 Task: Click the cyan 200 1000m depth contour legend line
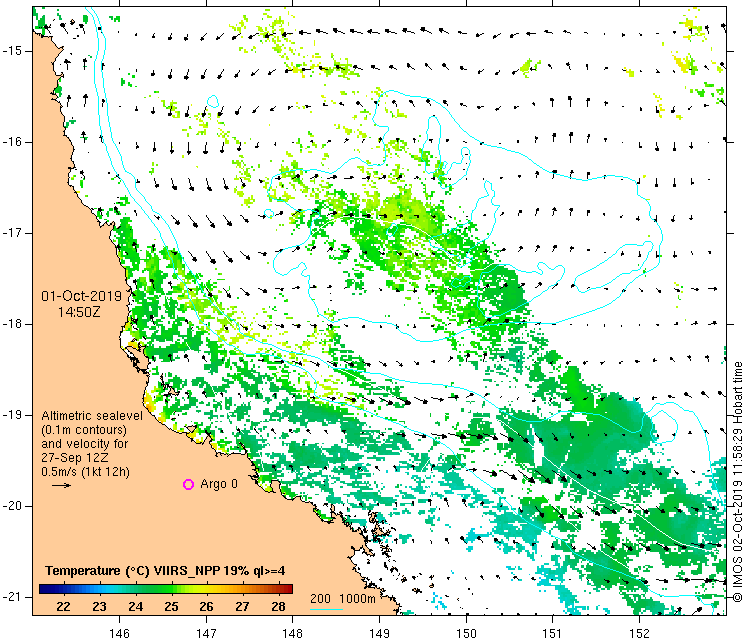(x=326, y=609)
